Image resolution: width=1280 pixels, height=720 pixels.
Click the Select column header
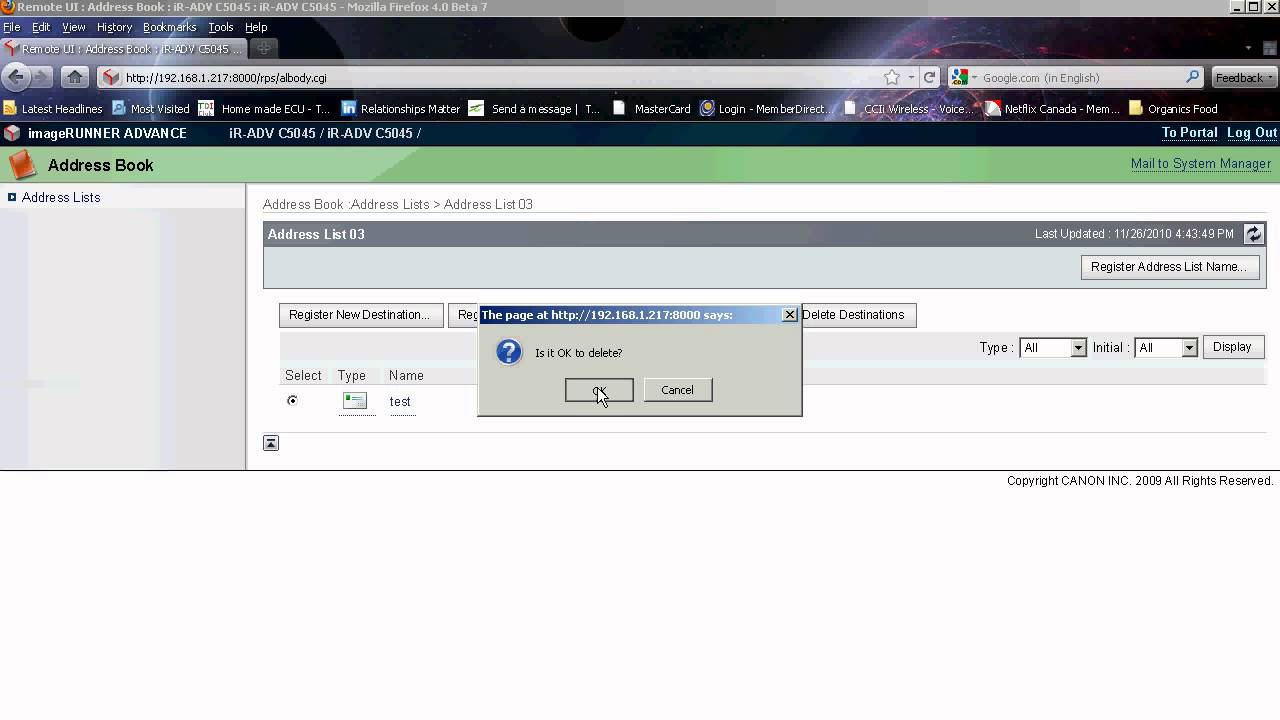[303, 376]
